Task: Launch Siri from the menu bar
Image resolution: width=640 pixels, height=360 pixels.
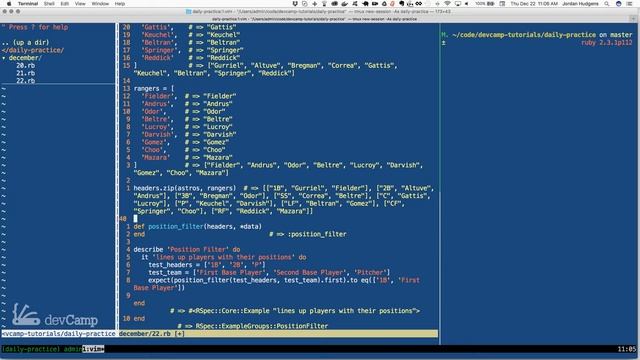Action: pyautogui.click(x=619, y=4)
